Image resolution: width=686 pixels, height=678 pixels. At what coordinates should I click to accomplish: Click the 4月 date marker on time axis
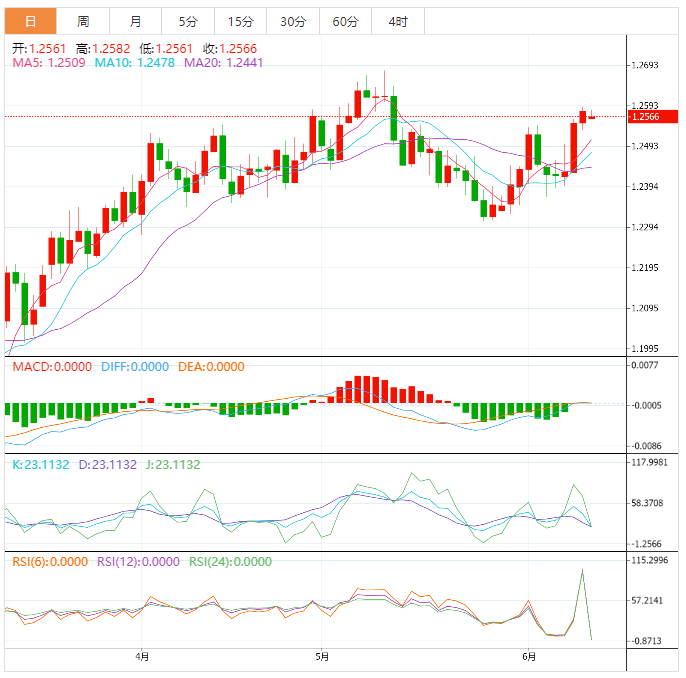pyautogui.click(x=142, y=657)
